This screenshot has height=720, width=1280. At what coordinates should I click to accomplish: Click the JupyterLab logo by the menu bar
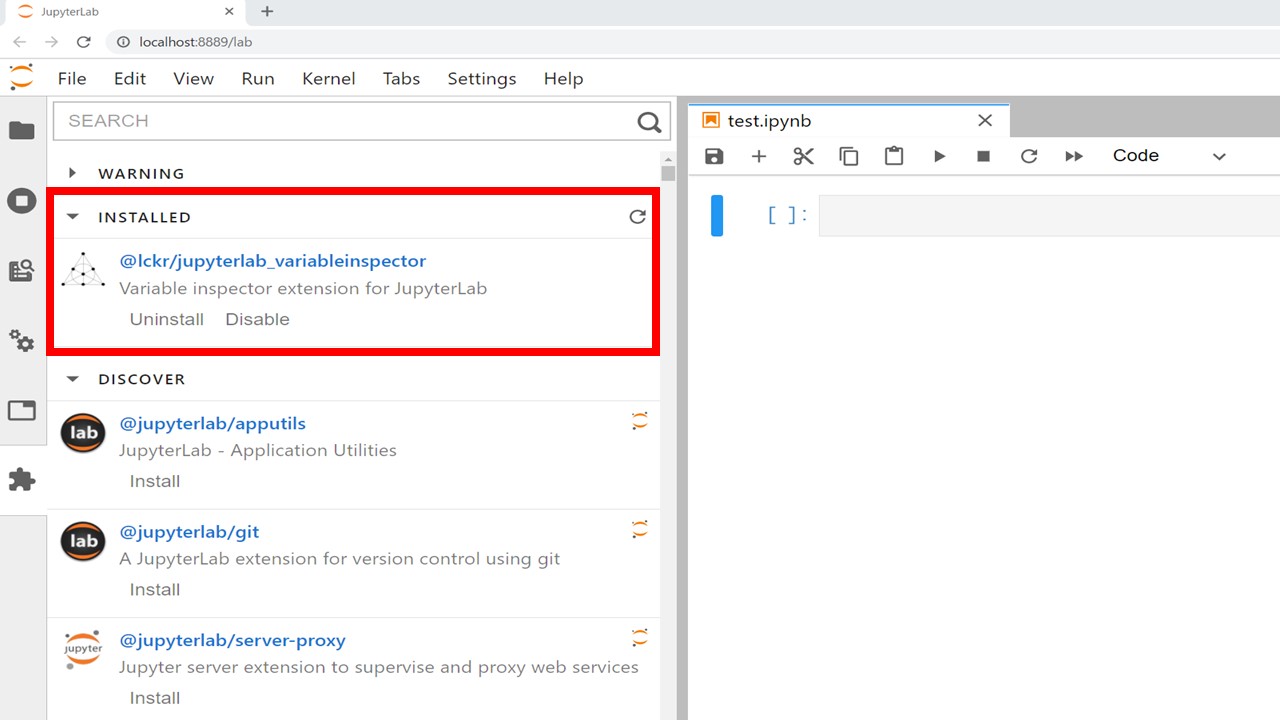[x=21, y=78]
